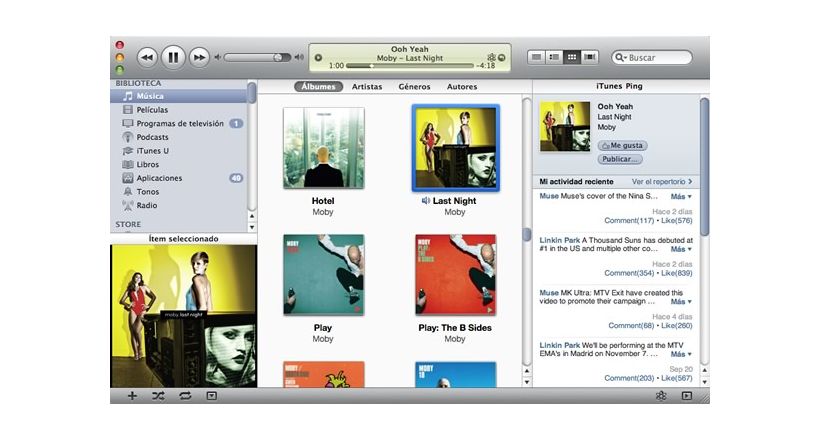Click the now playing album art in Ping

pos(565,127)
